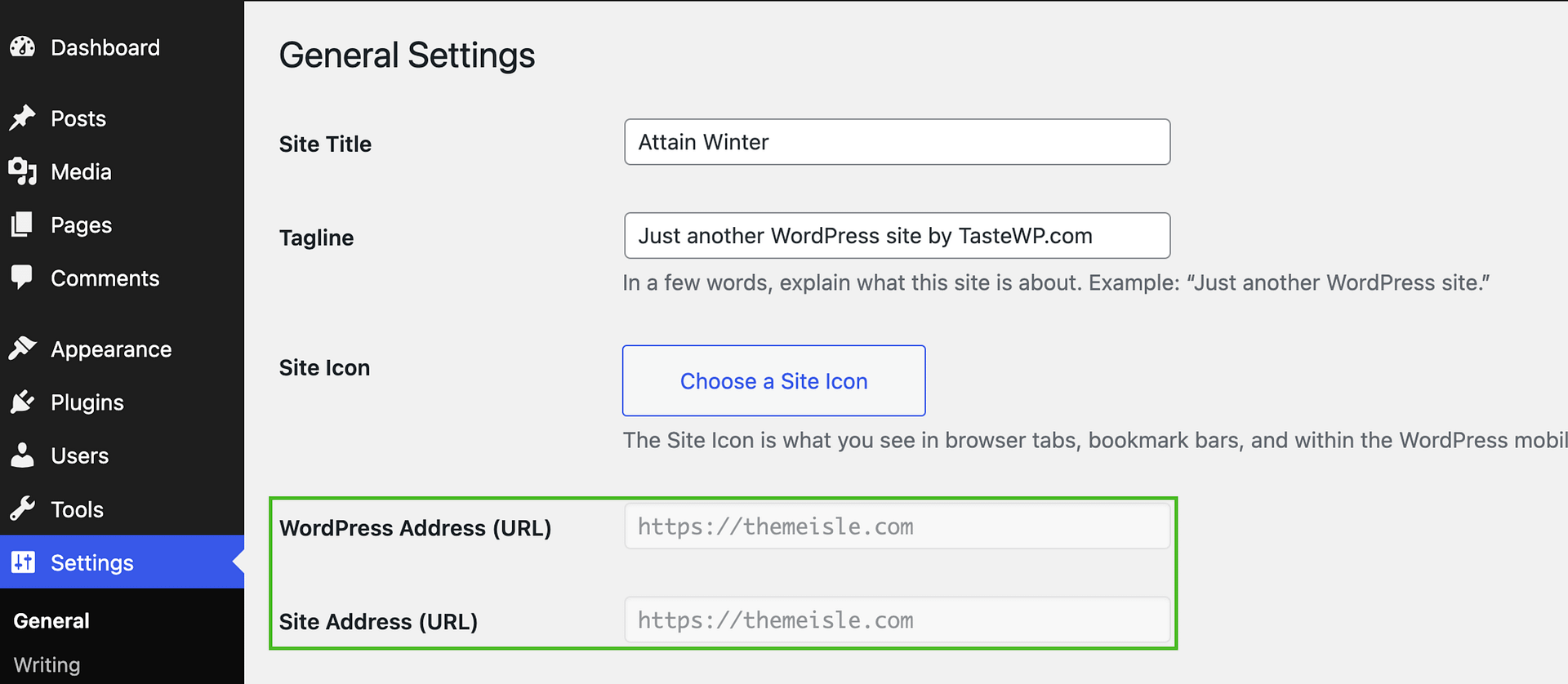Click into the Tagline input field

pyautogui.click(x=897, y=236)
